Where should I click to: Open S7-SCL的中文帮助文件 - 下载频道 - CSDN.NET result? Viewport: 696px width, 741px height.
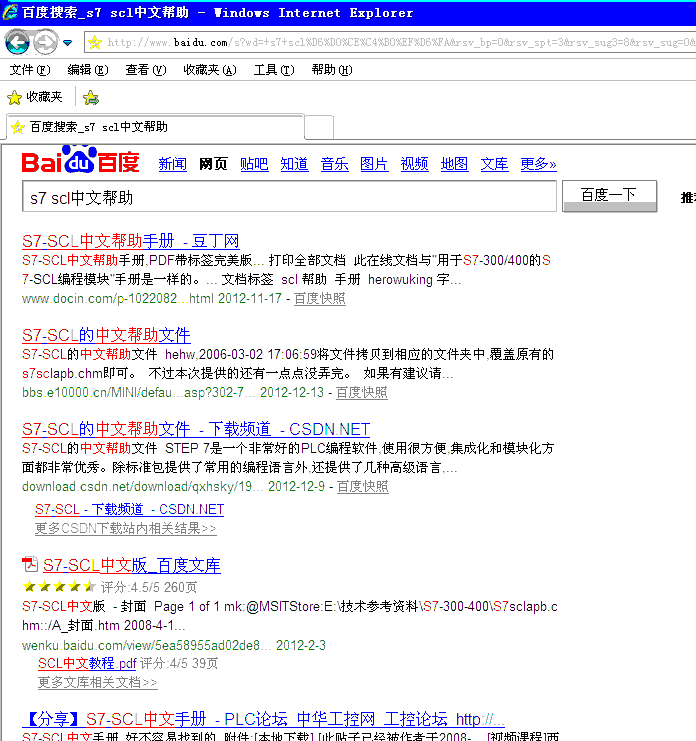(196, 429)
